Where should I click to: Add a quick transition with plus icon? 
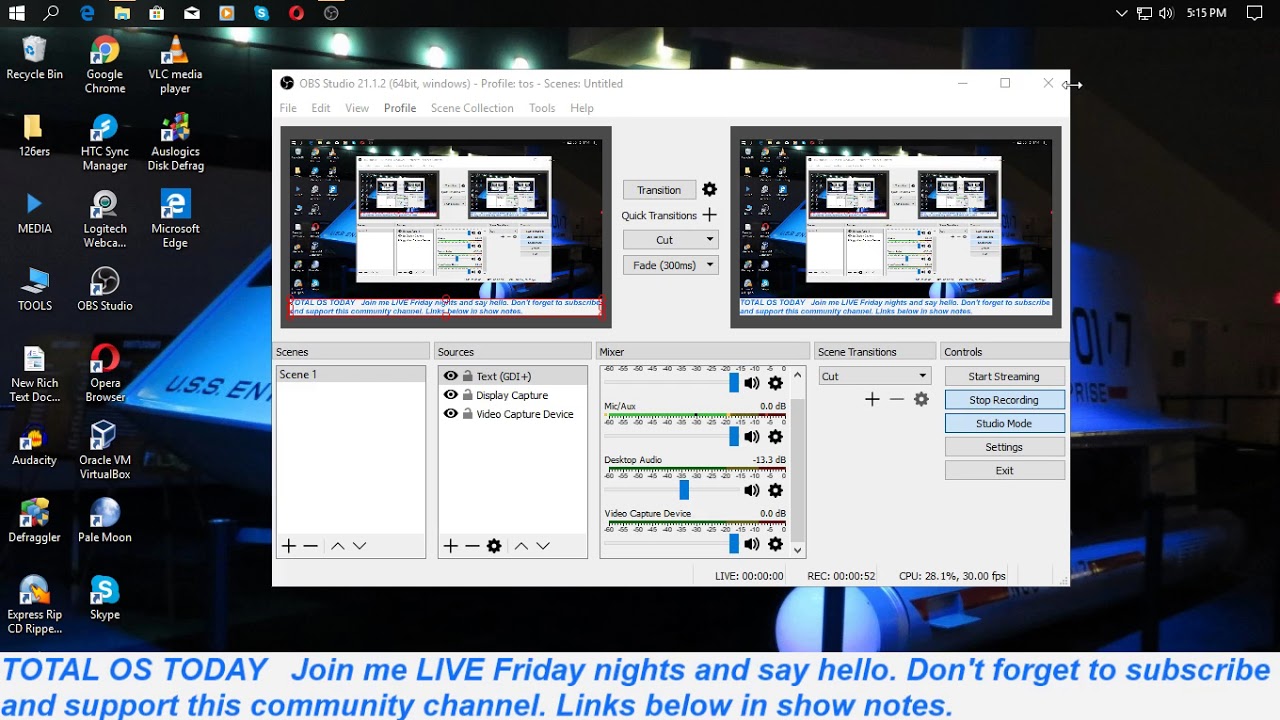pyautogui.click(x=709, y=215)
